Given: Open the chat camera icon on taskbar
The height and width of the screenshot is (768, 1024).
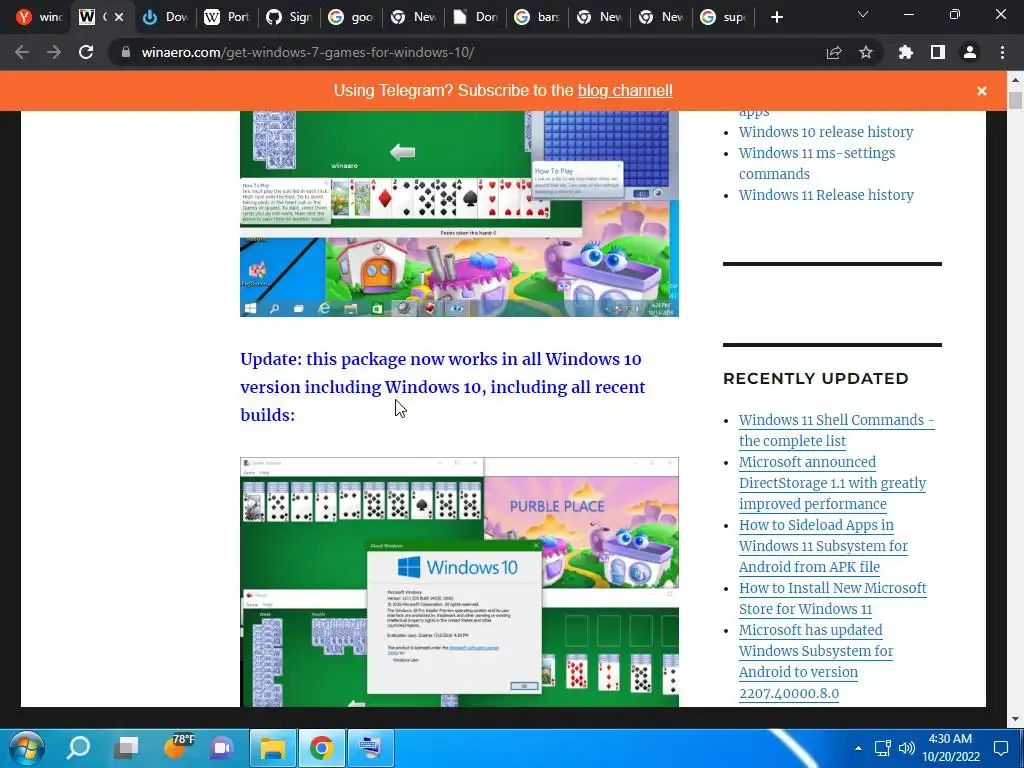Looking at the screenshot, I should click(x=222, y=748).
